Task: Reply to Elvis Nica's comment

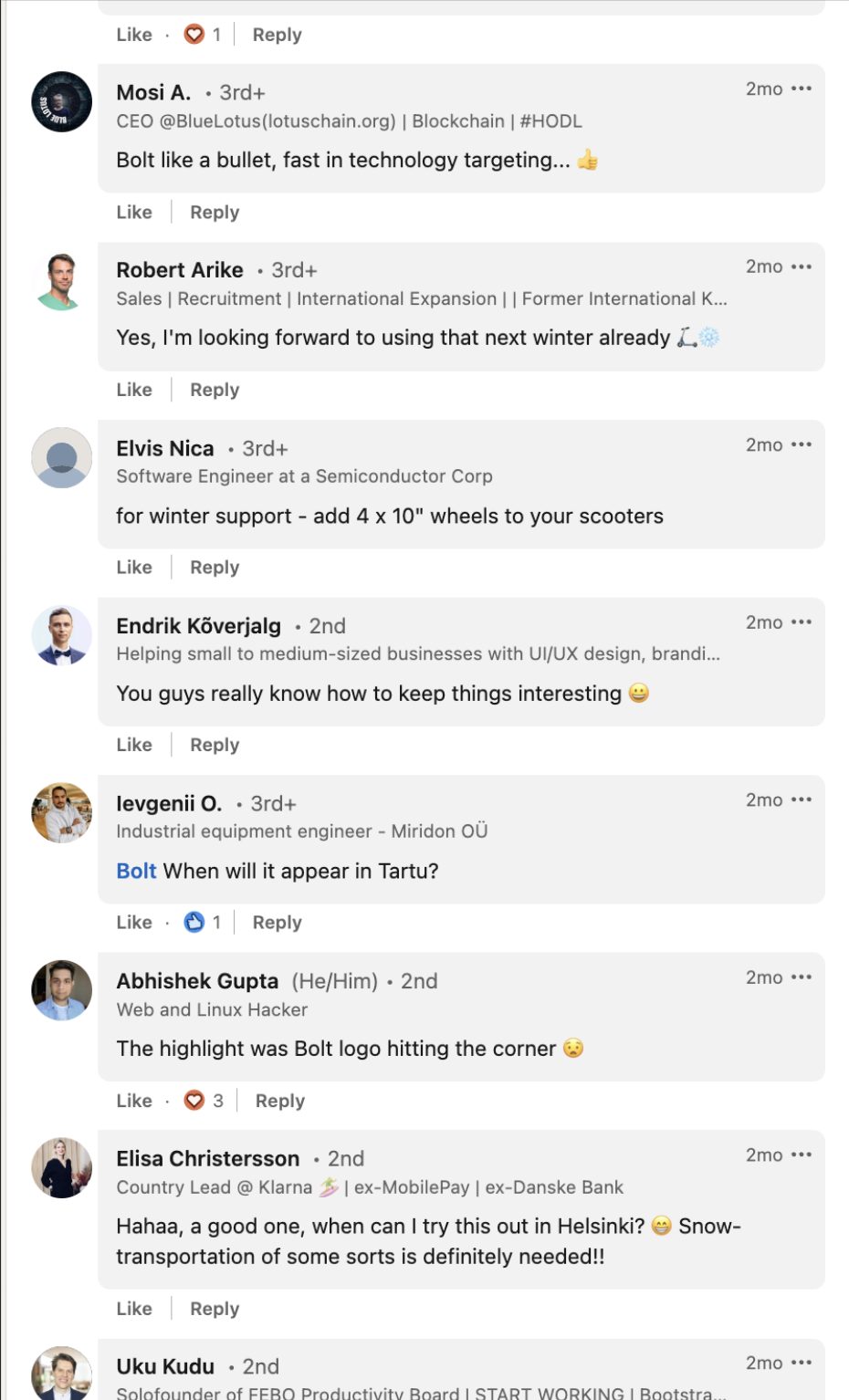Action: coord(215,568)
